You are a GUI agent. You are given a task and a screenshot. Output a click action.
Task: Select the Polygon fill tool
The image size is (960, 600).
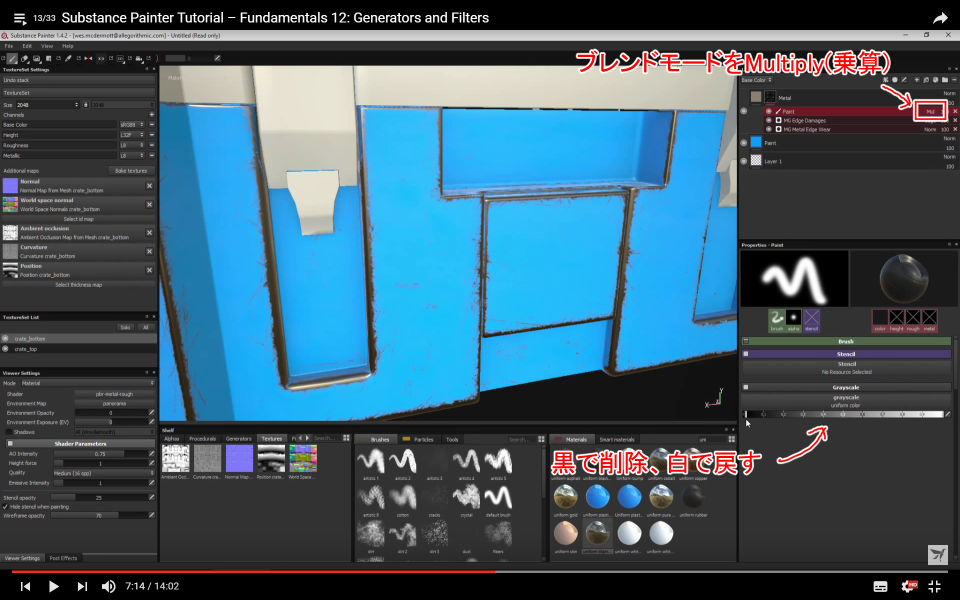[x=48, y=59]
